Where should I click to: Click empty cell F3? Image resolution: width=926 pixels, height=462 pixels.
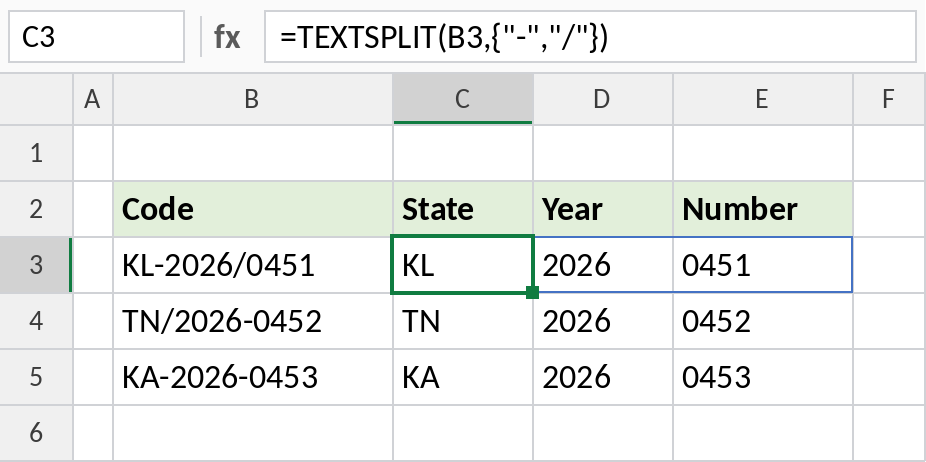(x=889, y=265)
